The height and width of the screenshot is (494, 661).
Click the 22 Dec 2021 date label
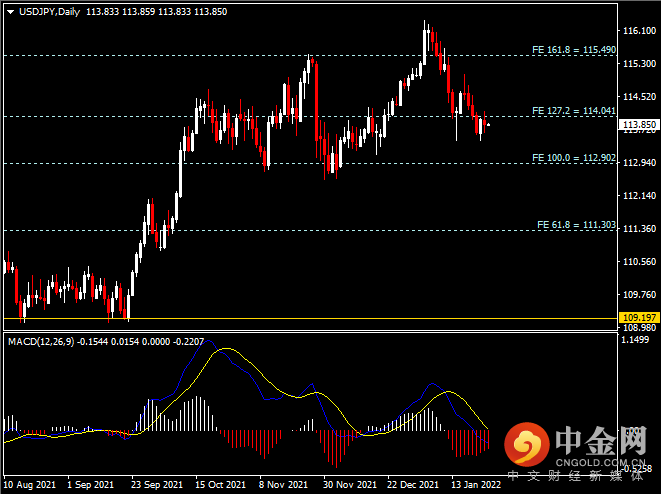pyautogui.click(x=413, y=485)
